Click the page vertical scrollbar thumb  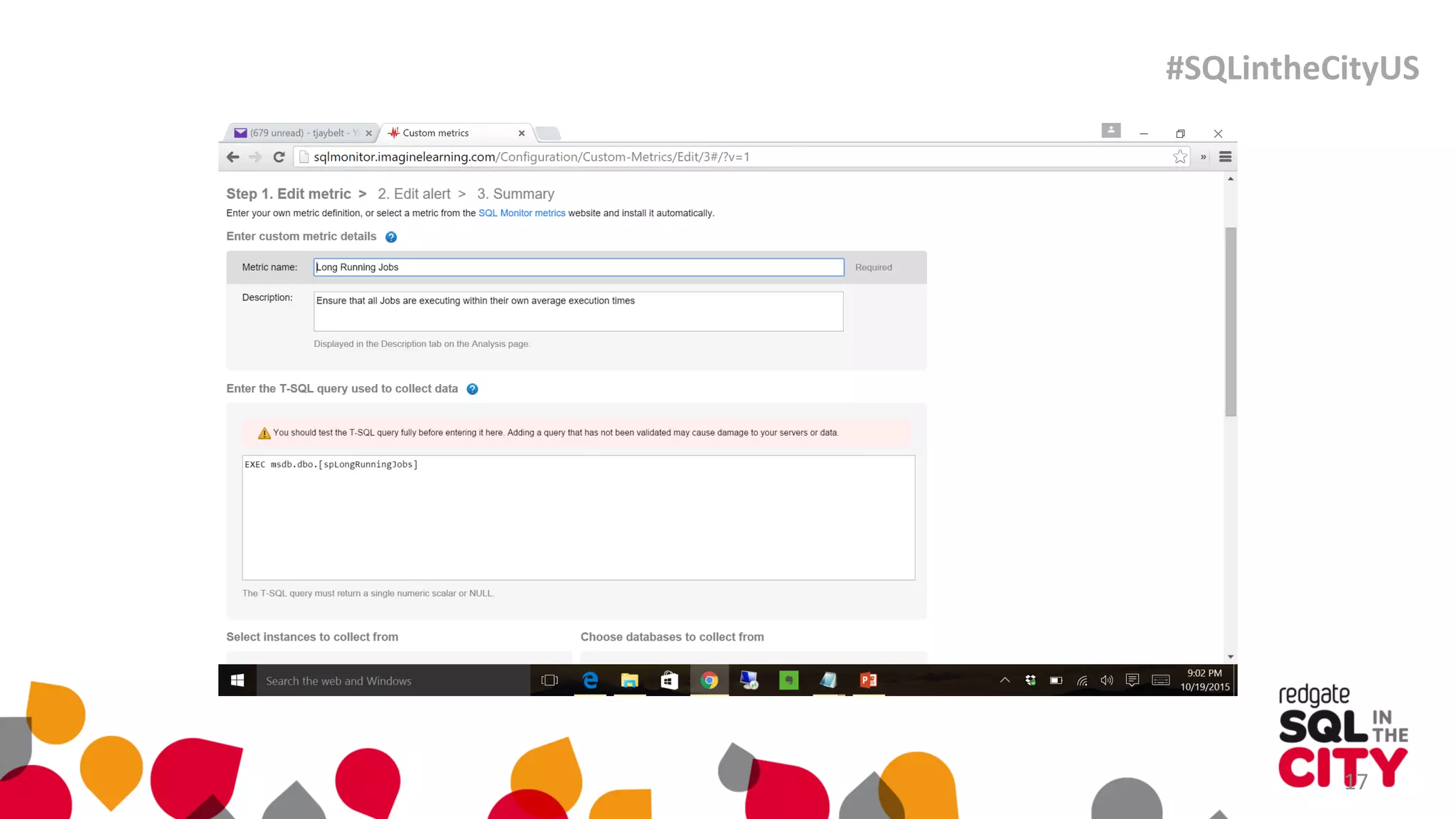(1231, 321)
